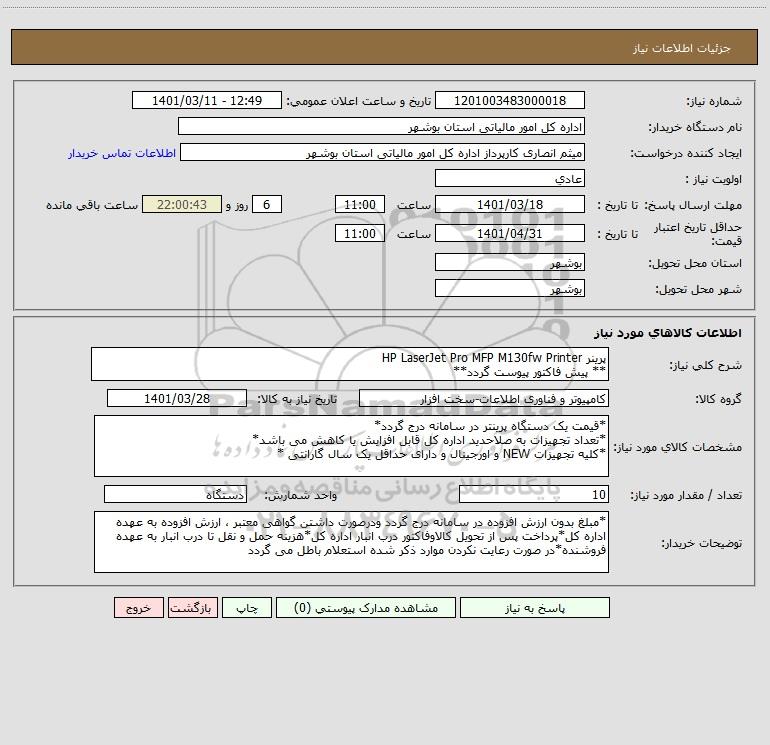Click need date field 1401/03/28
This screenshot has width=770, height=745.
(x=177, y=398)
